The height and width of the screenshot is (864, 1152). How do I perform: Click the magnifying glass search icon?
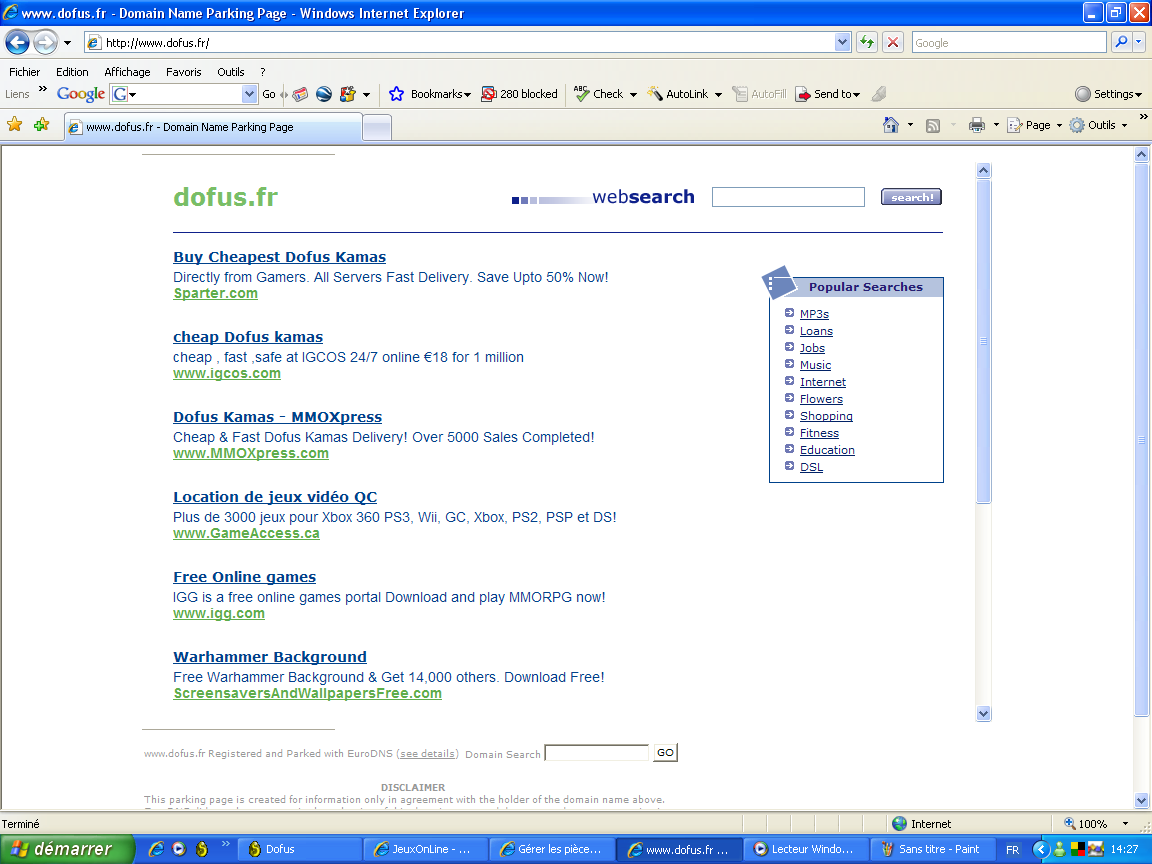pos(1121,43)
